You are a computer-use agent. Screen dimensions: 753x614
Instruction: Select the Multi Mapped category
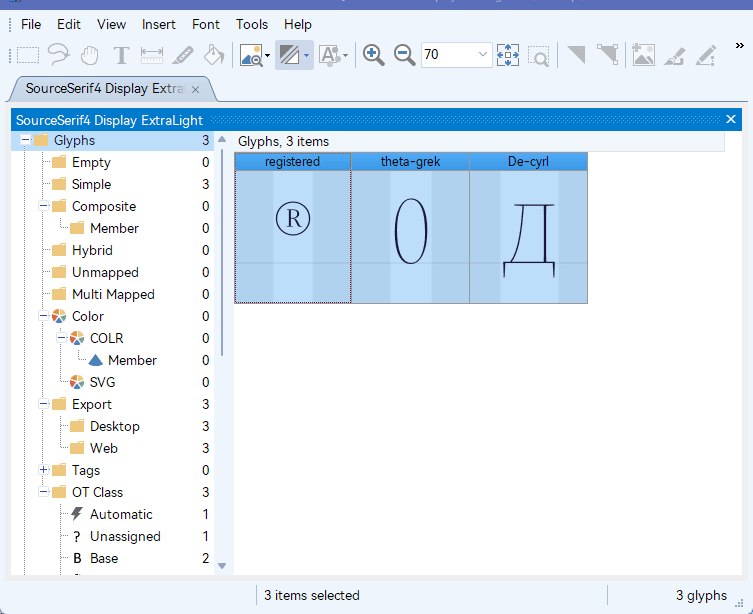(x=113, y=294)
